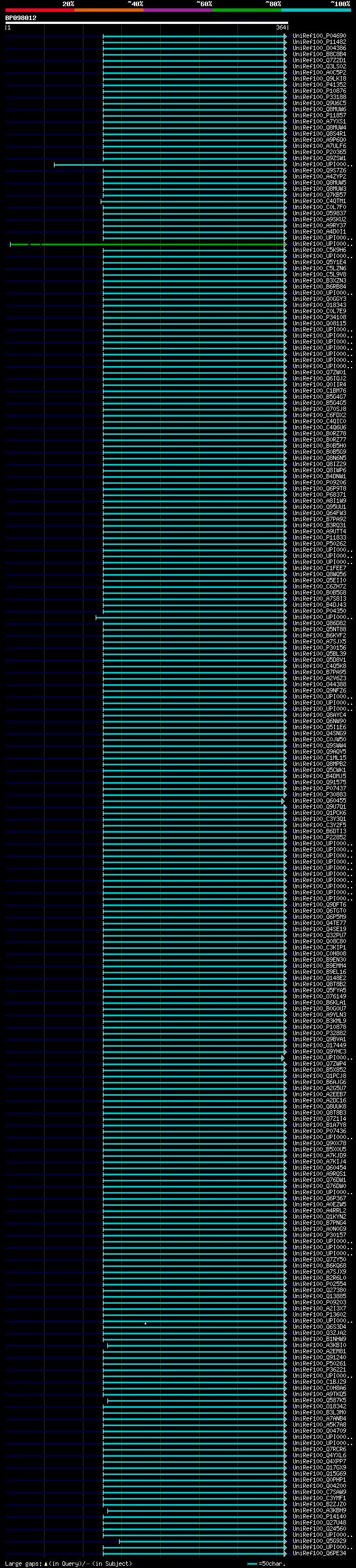Click the white query sequence bar
This screenshot has height=1568, width=356.
tap(147, 23)
